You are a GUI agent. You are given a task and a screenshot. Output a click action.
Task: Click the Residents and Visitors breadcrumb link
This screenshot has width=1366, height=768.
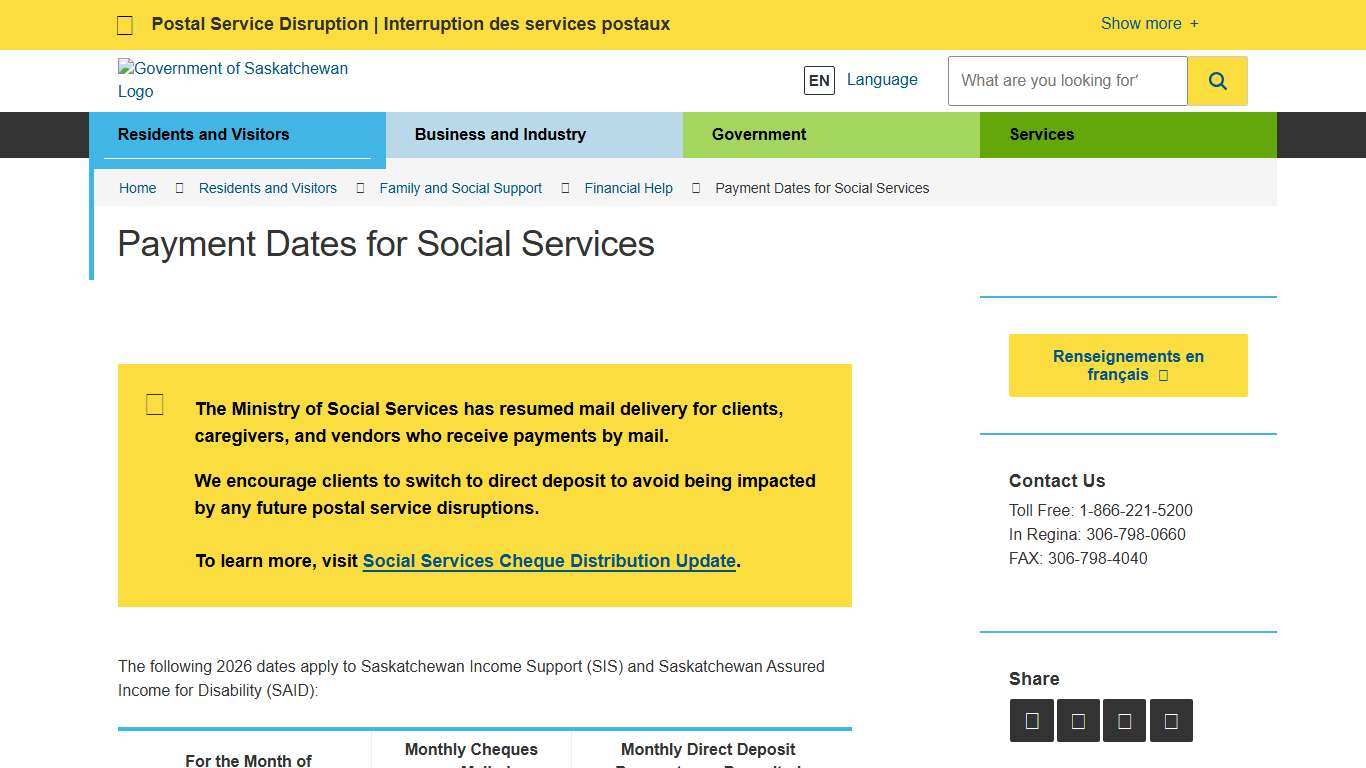(267, 188)
